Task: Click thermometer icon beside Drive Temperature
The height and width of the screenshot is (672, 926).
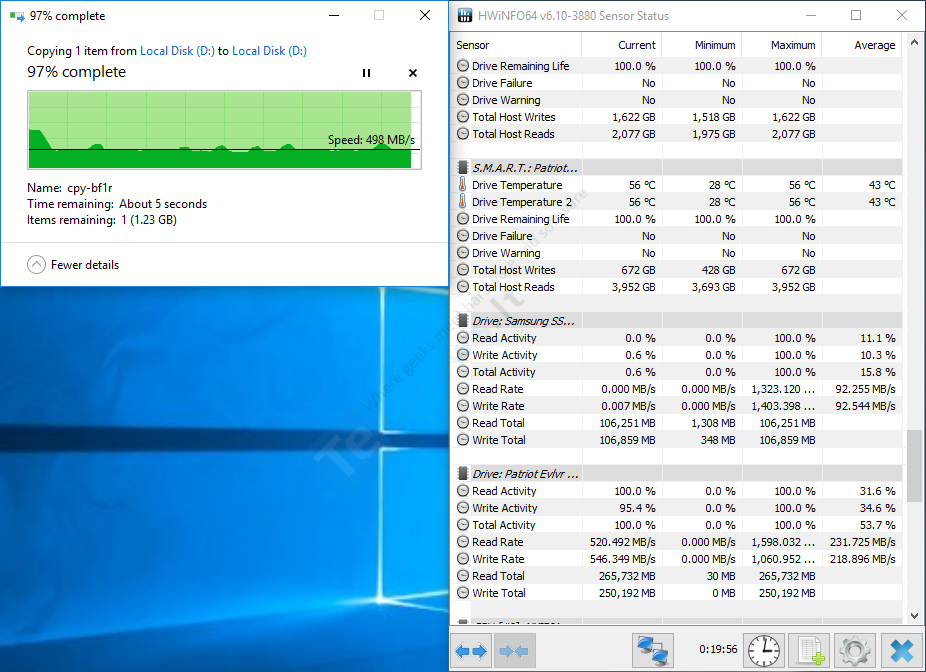Action: click(x=462, y=184)
